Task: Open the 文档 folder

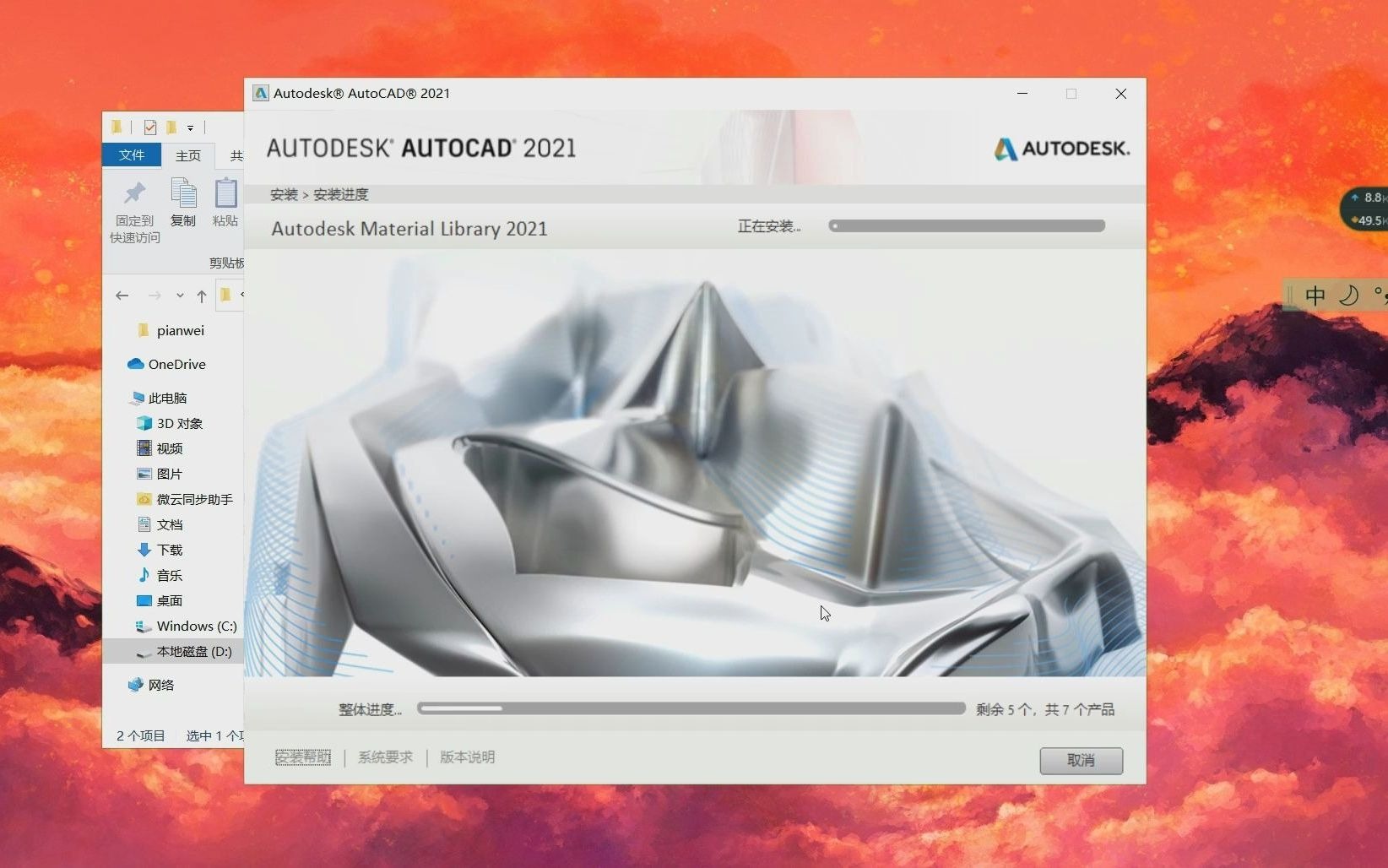Action: (x=160, y=524)
